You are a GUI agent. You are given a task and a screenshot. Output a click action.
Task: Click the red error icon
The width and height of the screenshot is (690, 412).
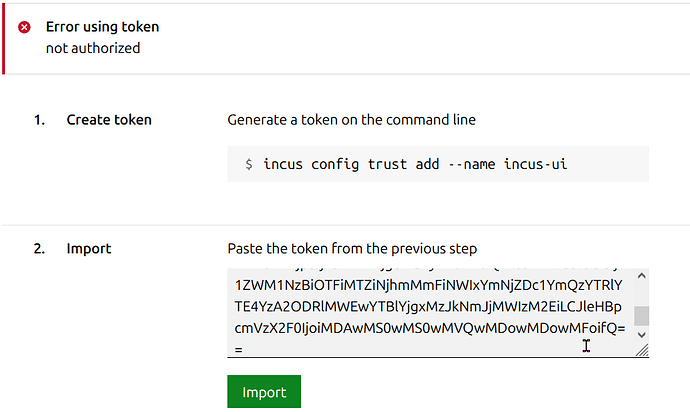25,27
